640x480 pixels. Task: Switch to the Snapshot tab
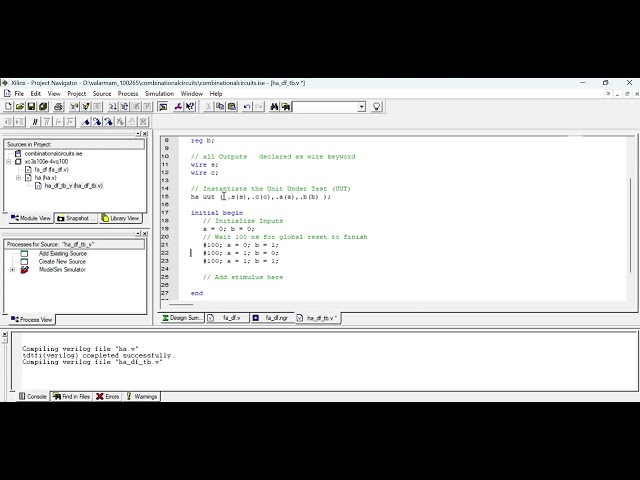tap(76, 218)
